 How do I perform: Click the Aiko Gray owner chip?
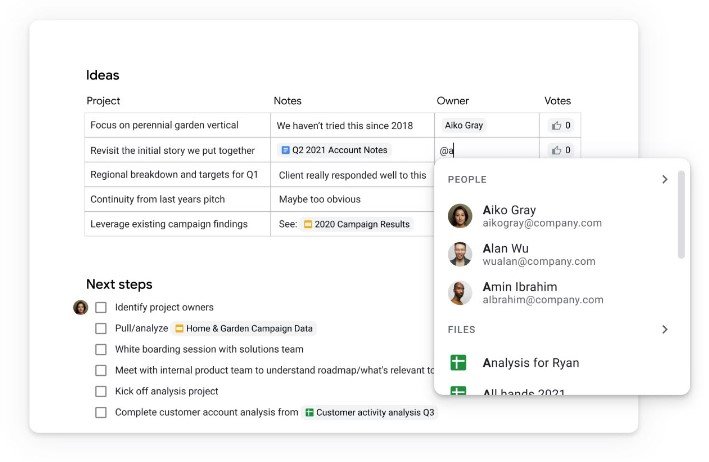point(463,125)
